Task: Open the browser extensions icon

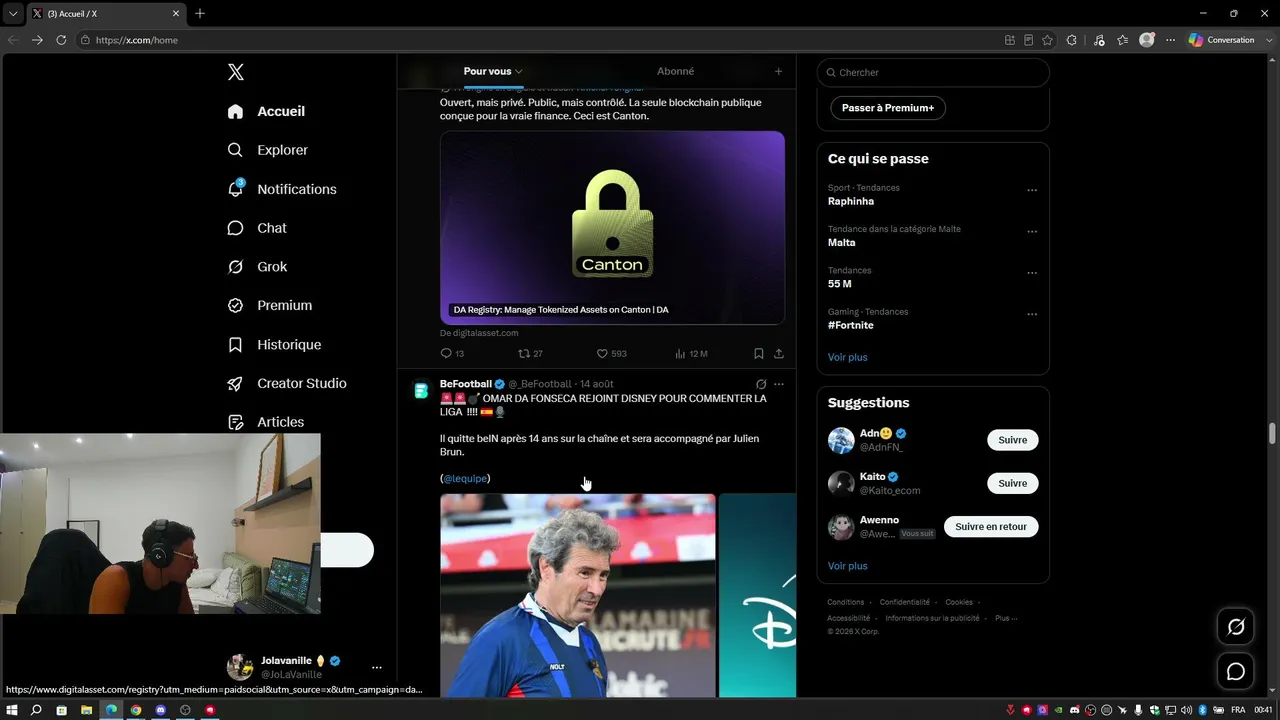Action: (1072, 40)
